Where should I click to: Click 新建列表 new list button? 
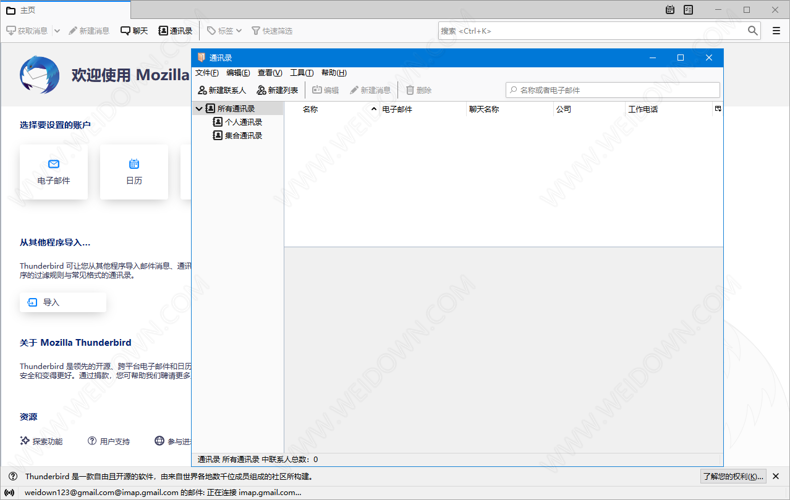278,90
